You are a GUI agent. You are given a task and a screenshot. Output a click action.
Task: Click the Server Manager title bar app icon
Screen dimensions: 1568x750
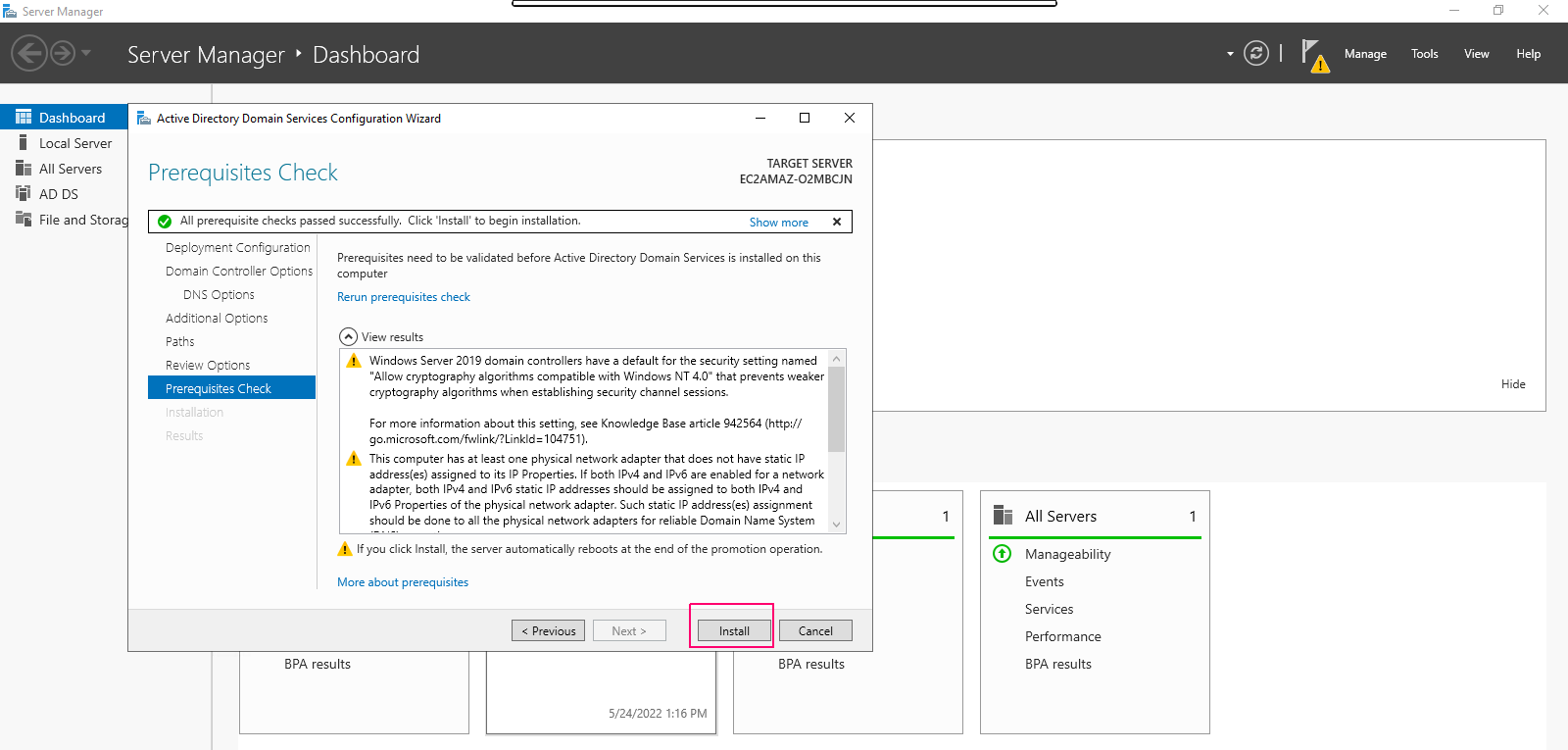coord(10,11)
